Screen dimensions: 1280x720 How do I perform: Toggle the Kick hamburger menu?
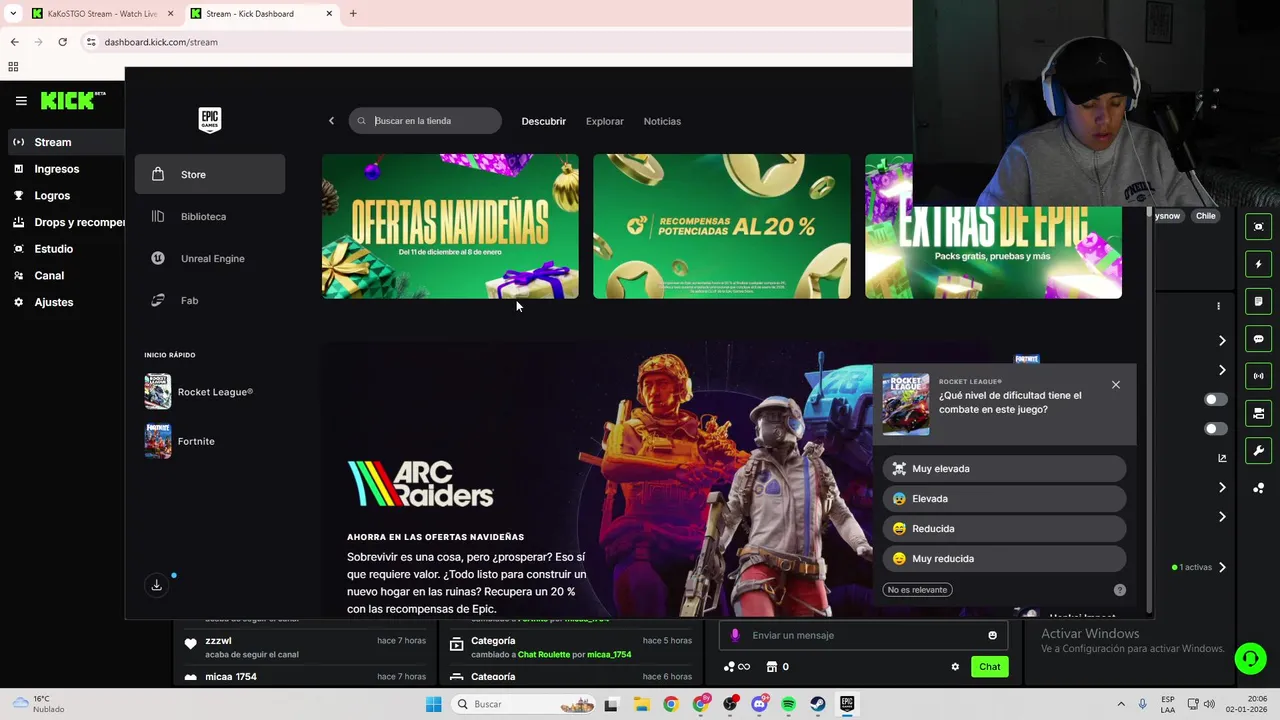21,101
